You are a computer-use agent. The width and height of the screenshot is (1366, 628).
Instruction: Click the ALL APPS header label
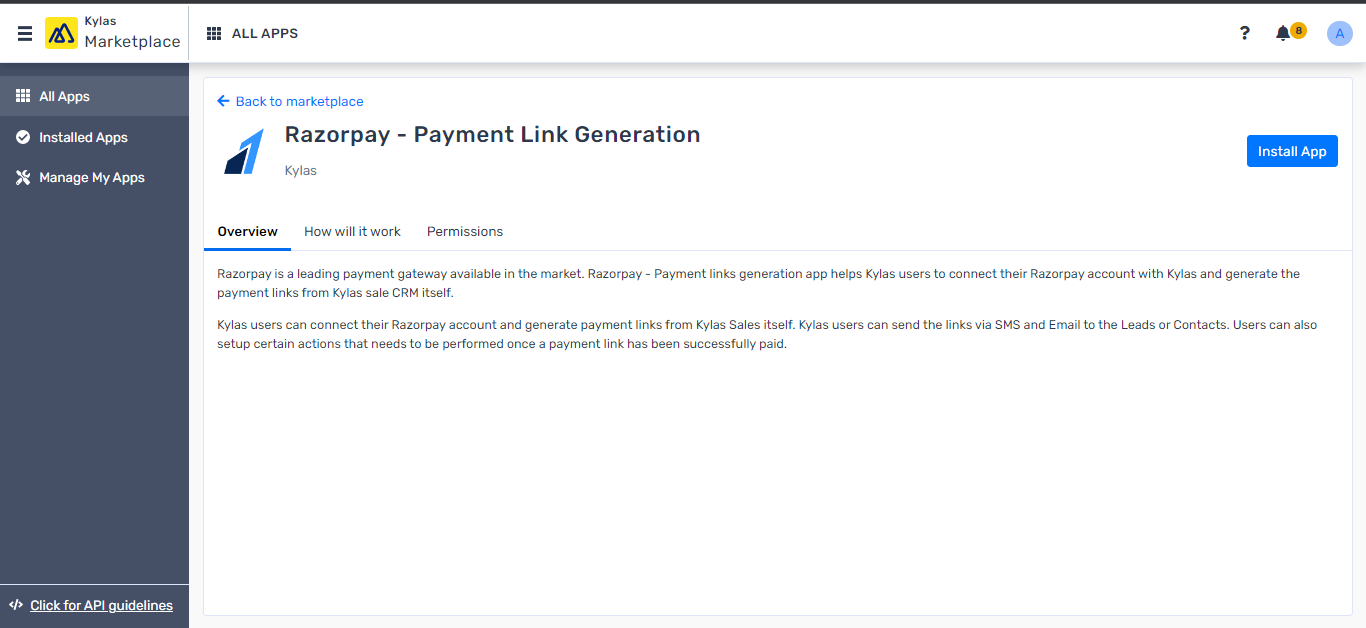tap(265, 33)
